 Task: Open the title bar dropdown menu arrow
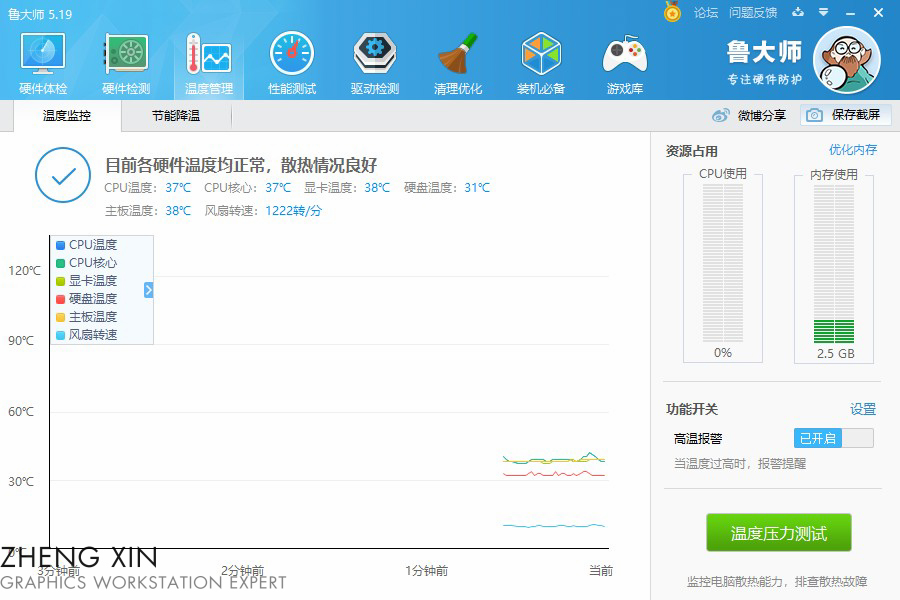[824, 12]
